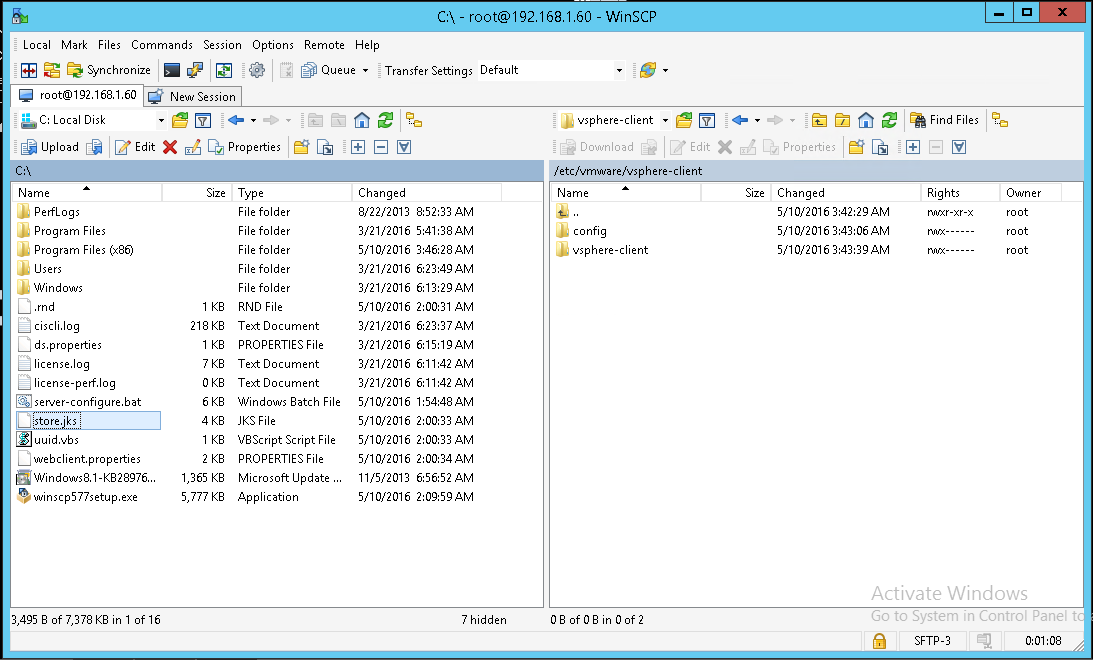Toggle synchronized browsing in the local panel
The image size is (1093, 660).
click(413, 119)
